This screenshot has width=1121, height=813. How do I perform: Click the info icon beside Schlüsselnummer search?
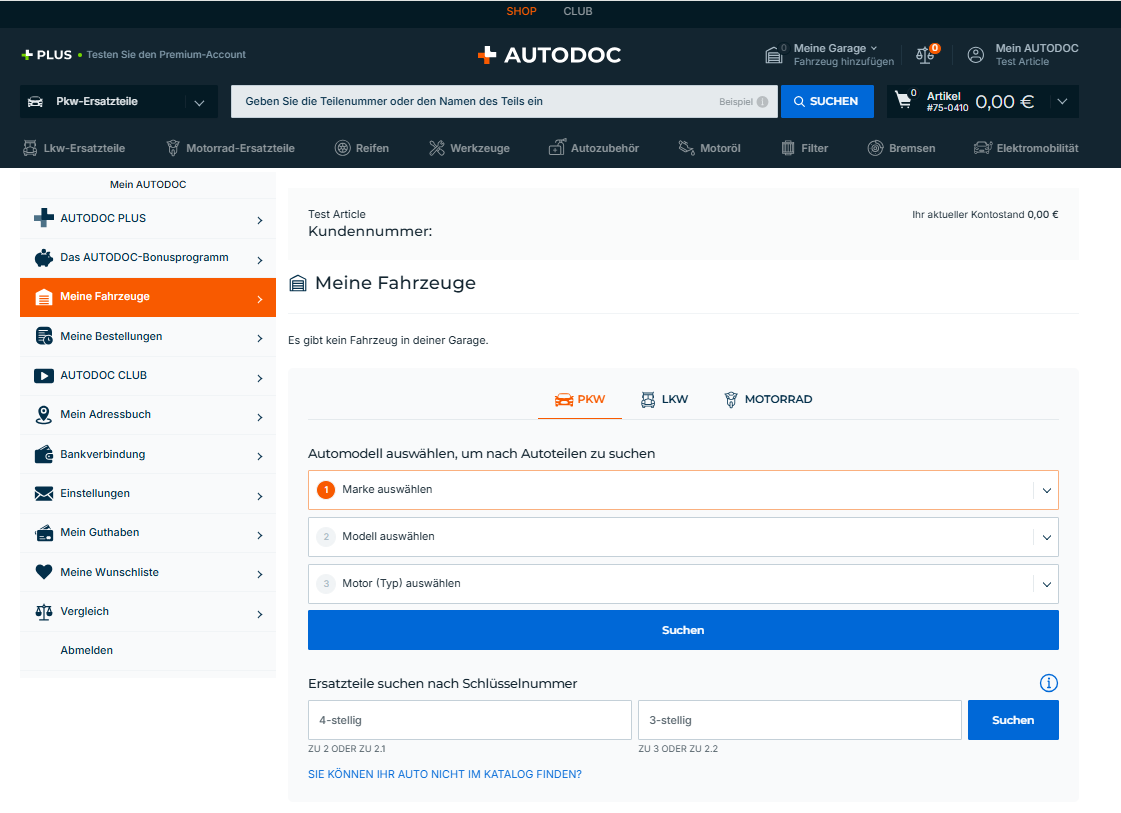click(1048, 683)
